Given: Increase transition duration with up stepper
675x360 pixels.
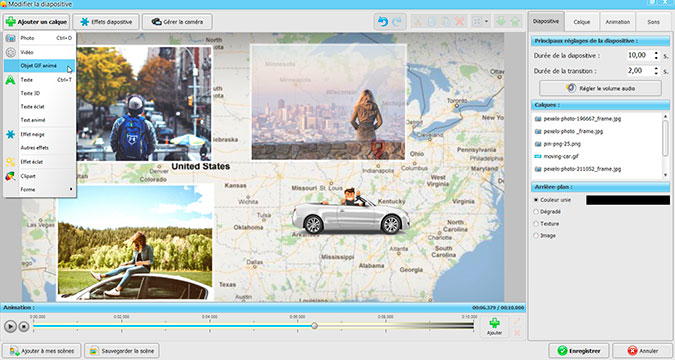Looking at the screenshot, I should point(656,68).
